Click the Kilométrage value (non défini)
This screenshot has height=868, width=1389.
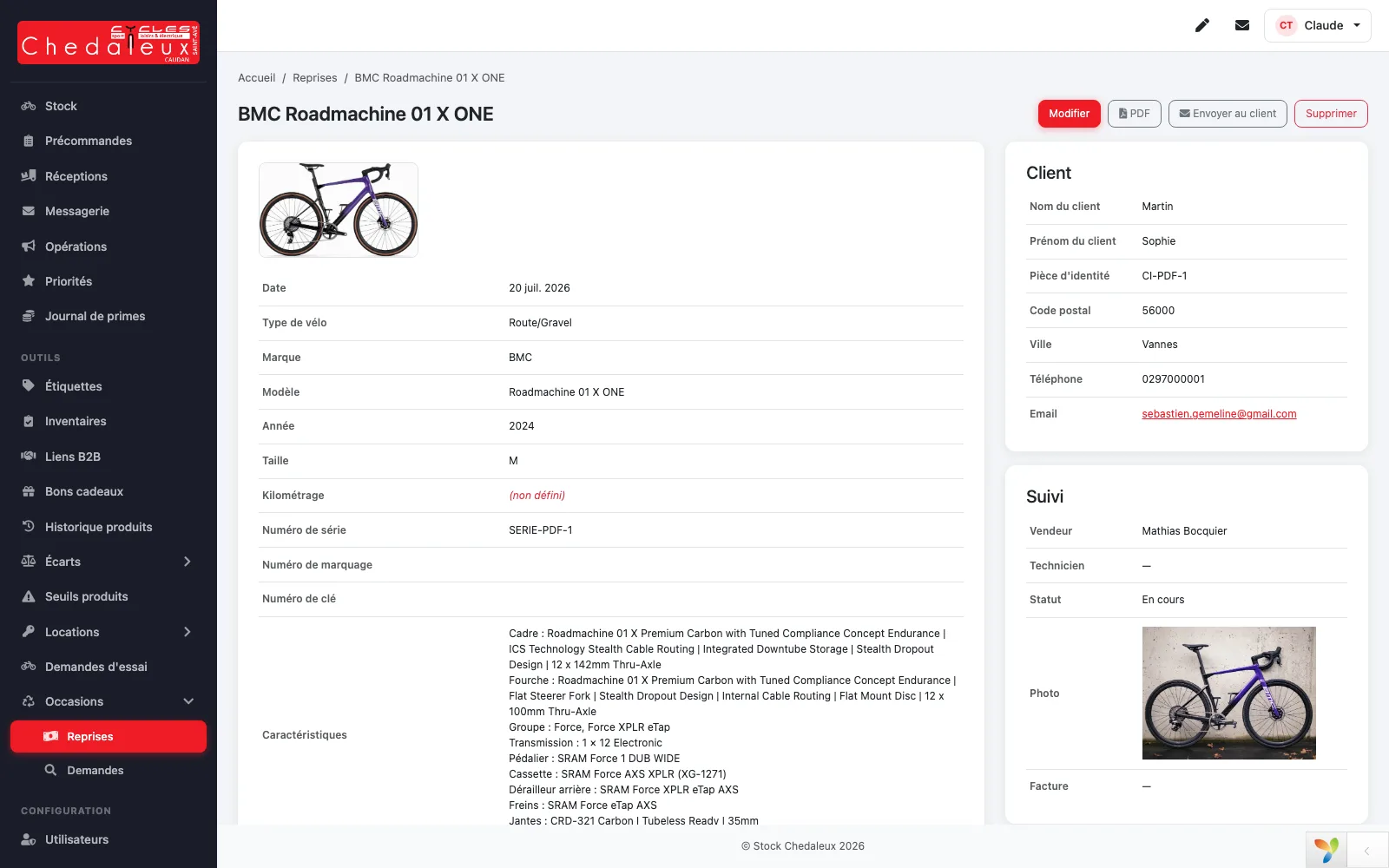[x=537, y=496]
